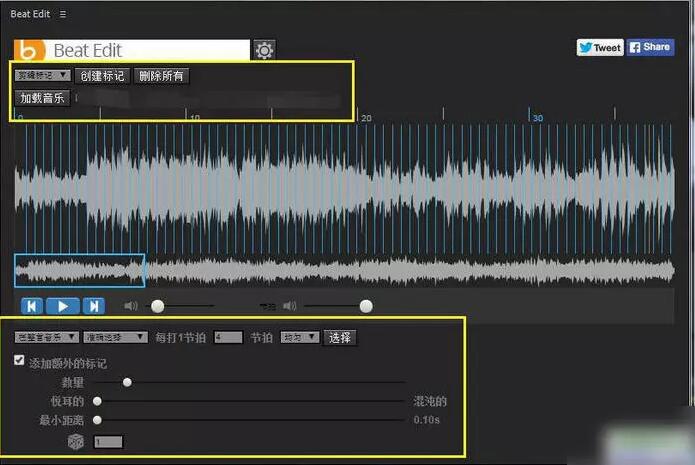Adjust the beat click volume slider knob
Image resolution: width=695 pixels, height=465 pixels.
point(366,306)
